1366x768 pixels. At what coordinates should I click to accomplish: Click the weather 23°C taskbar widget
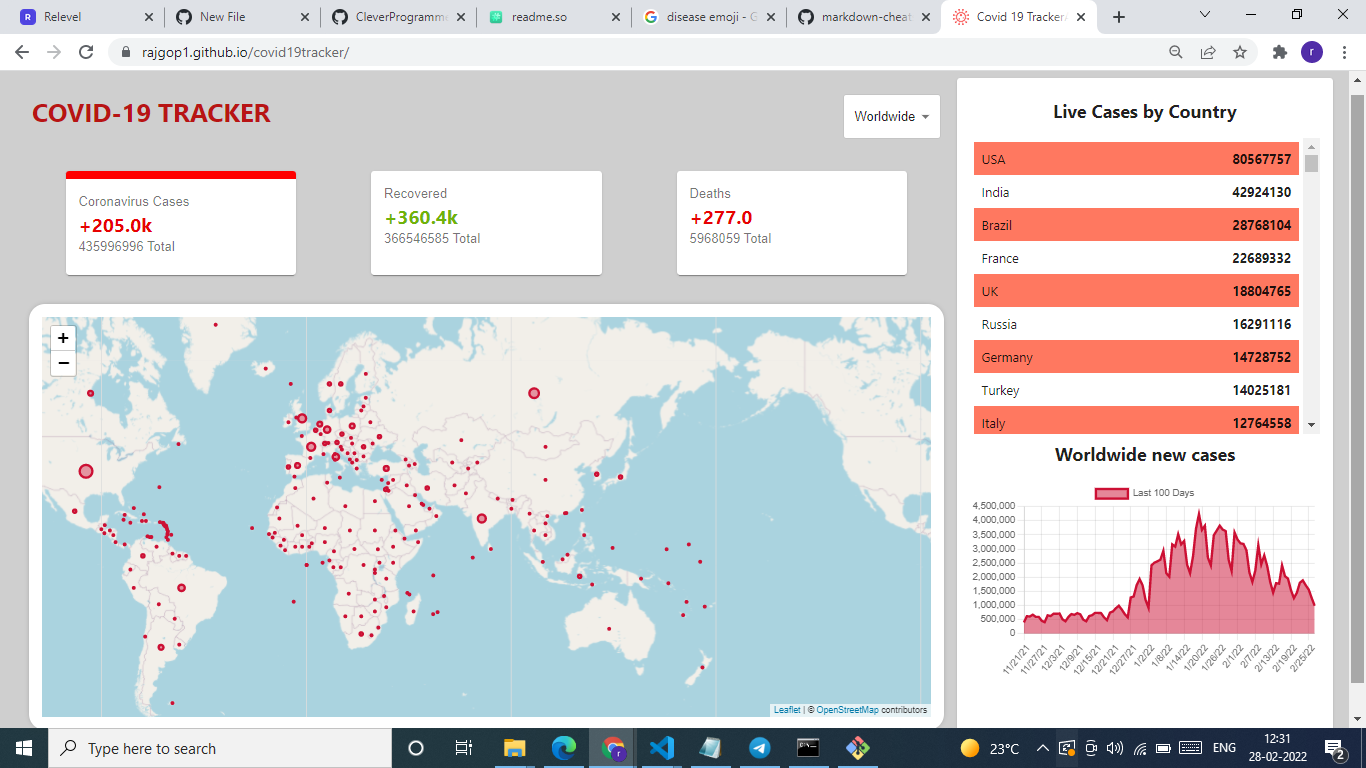tap(989, 748)
